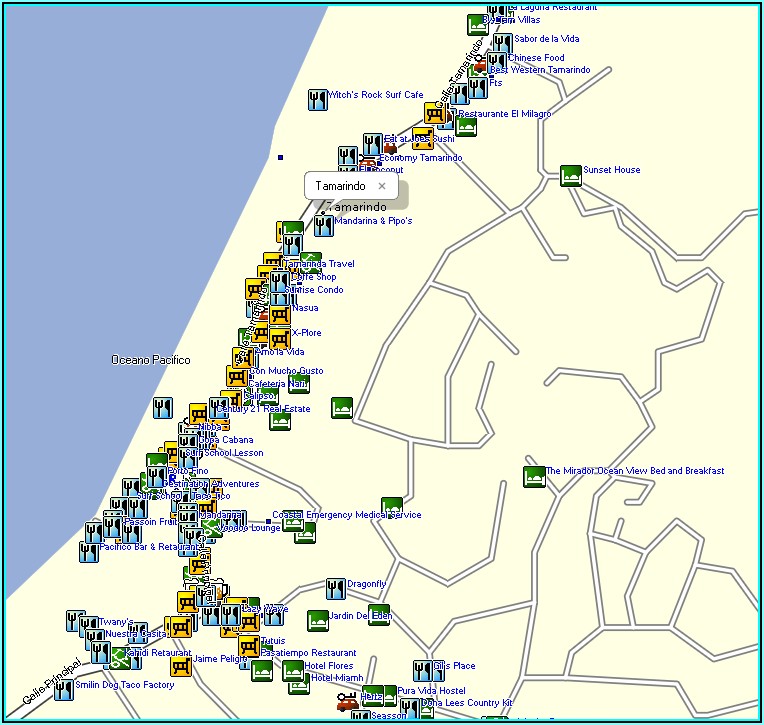
Task: Select the Sunset House lodging icon
Action: tap(571, 175)
